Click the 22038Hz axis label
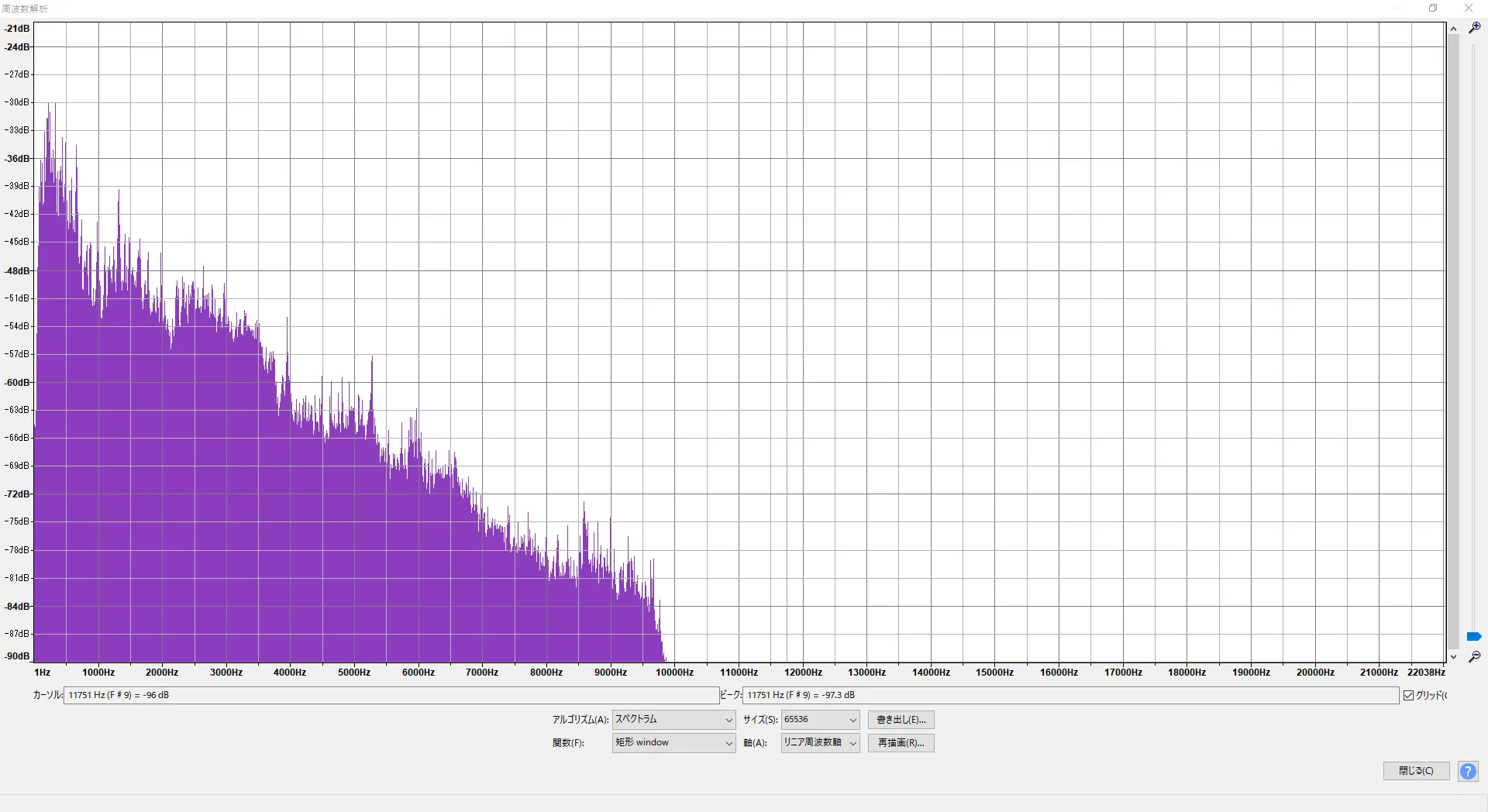1488x812 pixels. 1426,673
